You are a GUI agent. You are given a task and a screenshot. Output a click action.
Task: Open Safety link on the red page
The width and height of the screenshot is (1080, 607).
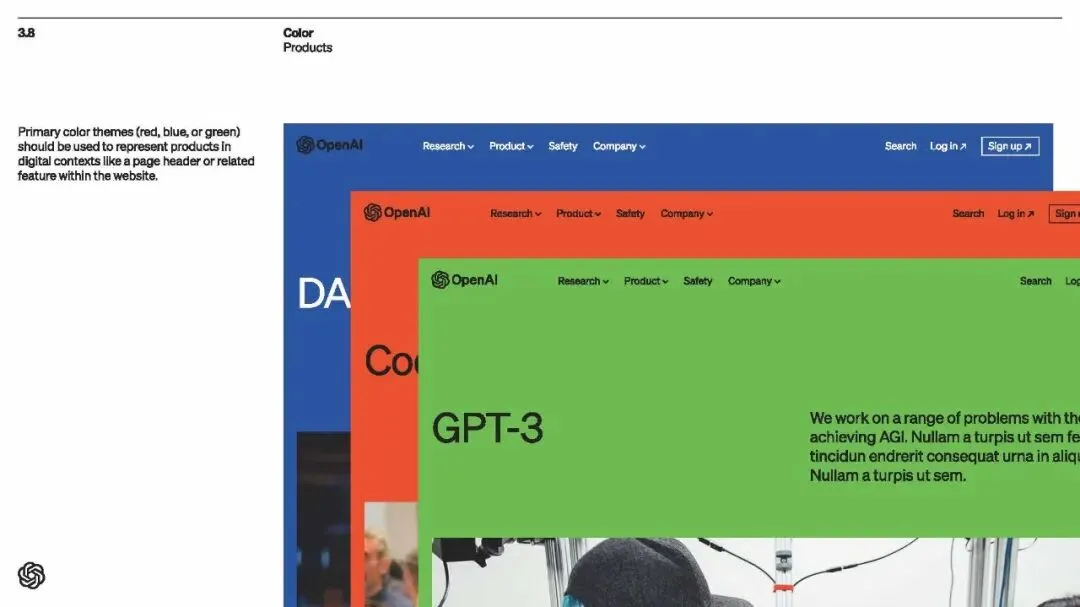click(630, 214)
